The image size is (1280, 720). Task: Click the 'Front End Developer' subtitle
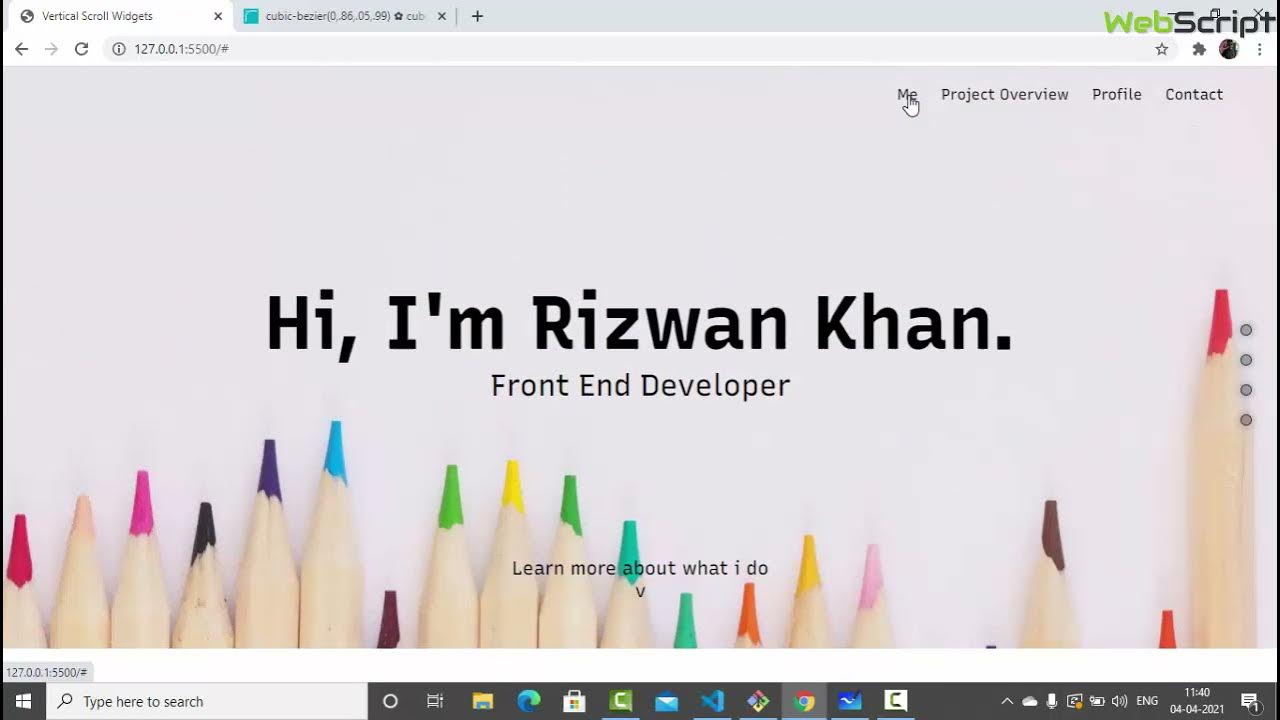[x=640, y=385]
